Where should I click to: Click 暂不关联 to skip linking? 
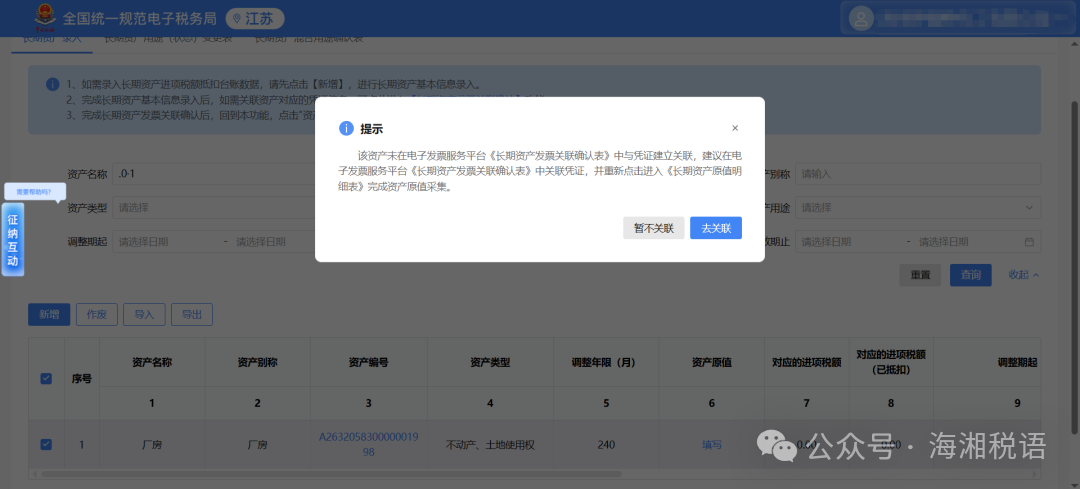click(x=653, y=228)
